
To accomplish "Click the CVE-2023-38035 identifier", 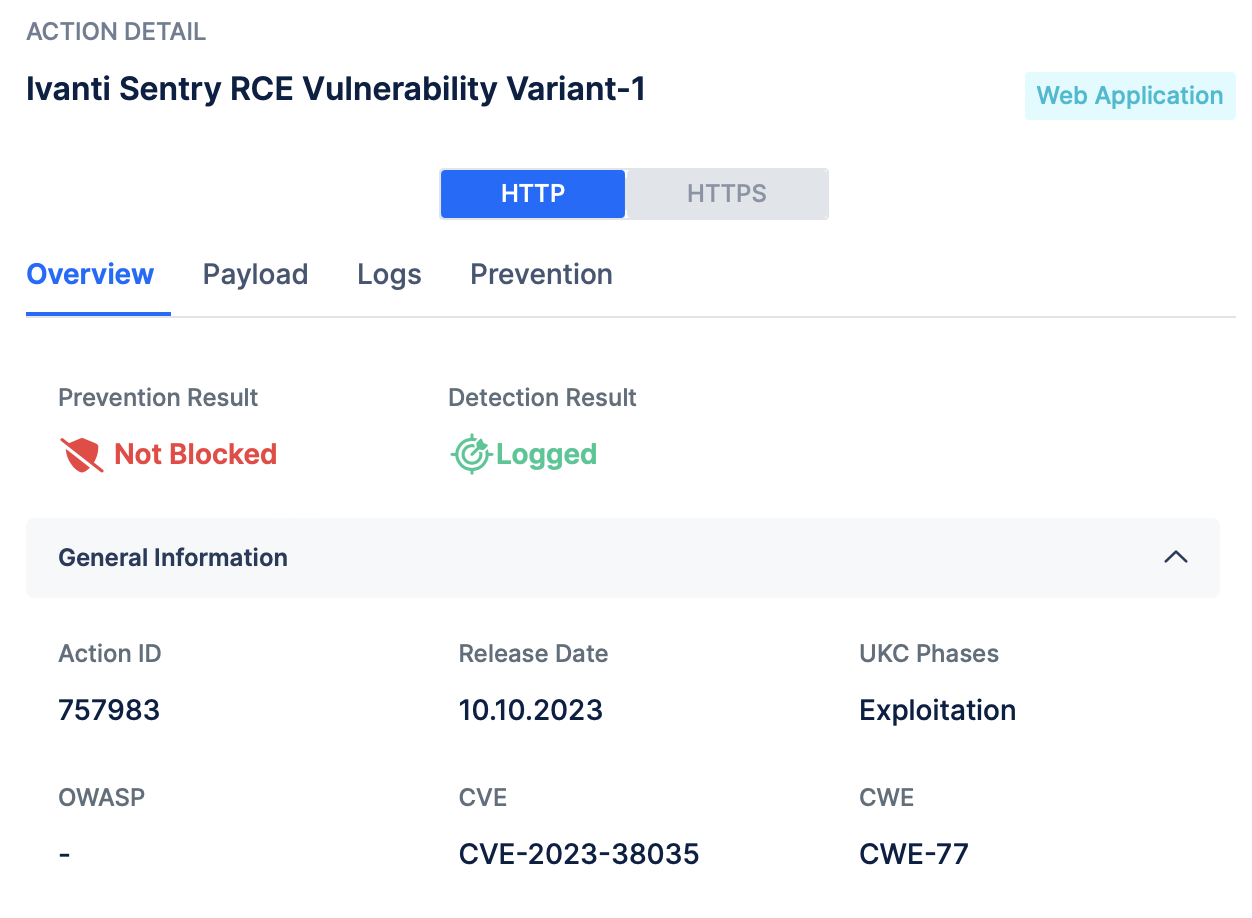I will click(579, 854).
